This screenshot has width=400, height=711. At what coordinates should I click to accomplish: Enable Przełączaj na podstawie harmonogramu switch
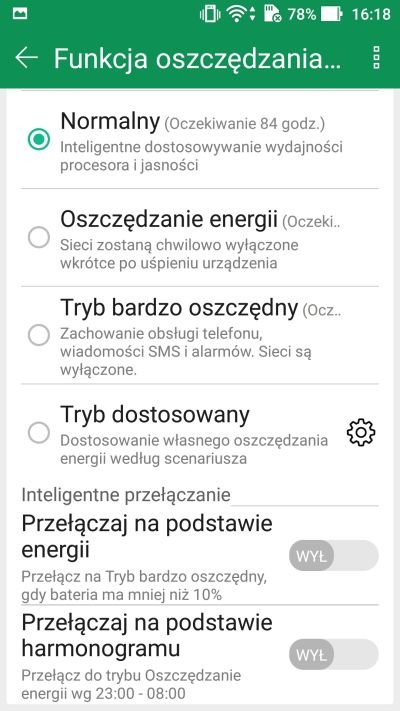point(333,654)
